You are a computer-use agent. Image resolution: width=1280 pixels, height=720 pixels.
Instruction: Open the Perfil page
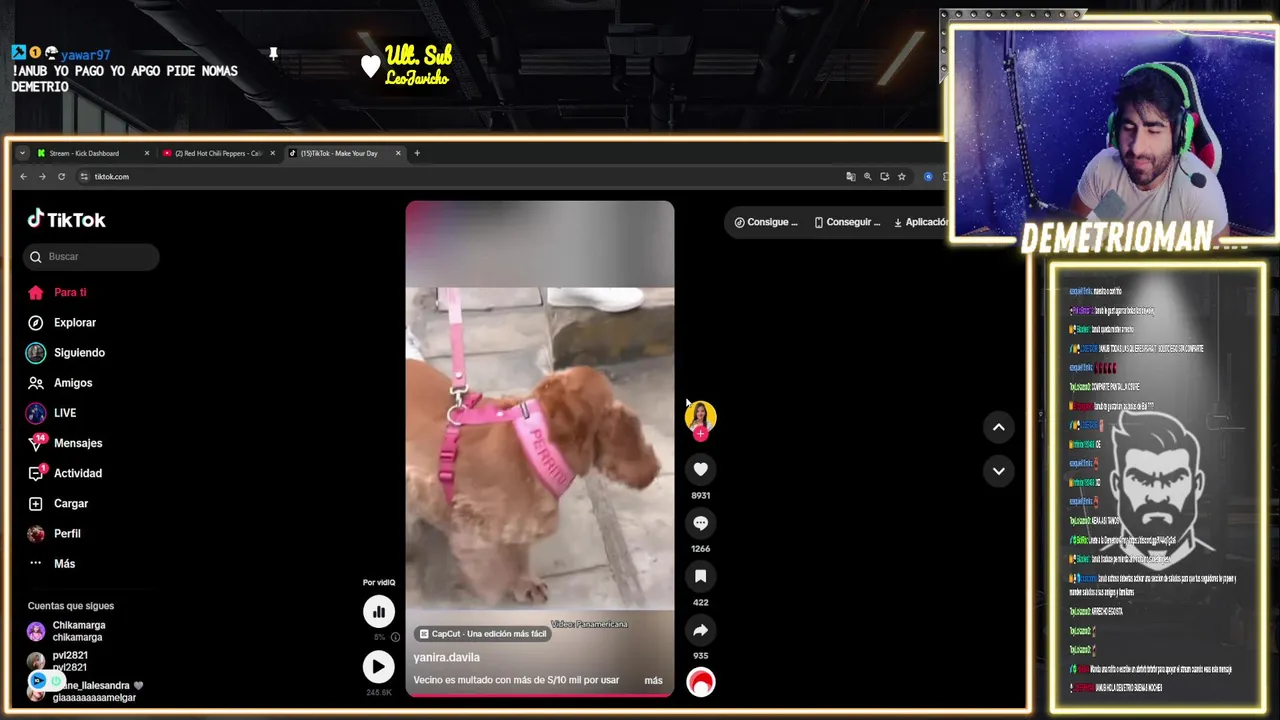point(67,533)
